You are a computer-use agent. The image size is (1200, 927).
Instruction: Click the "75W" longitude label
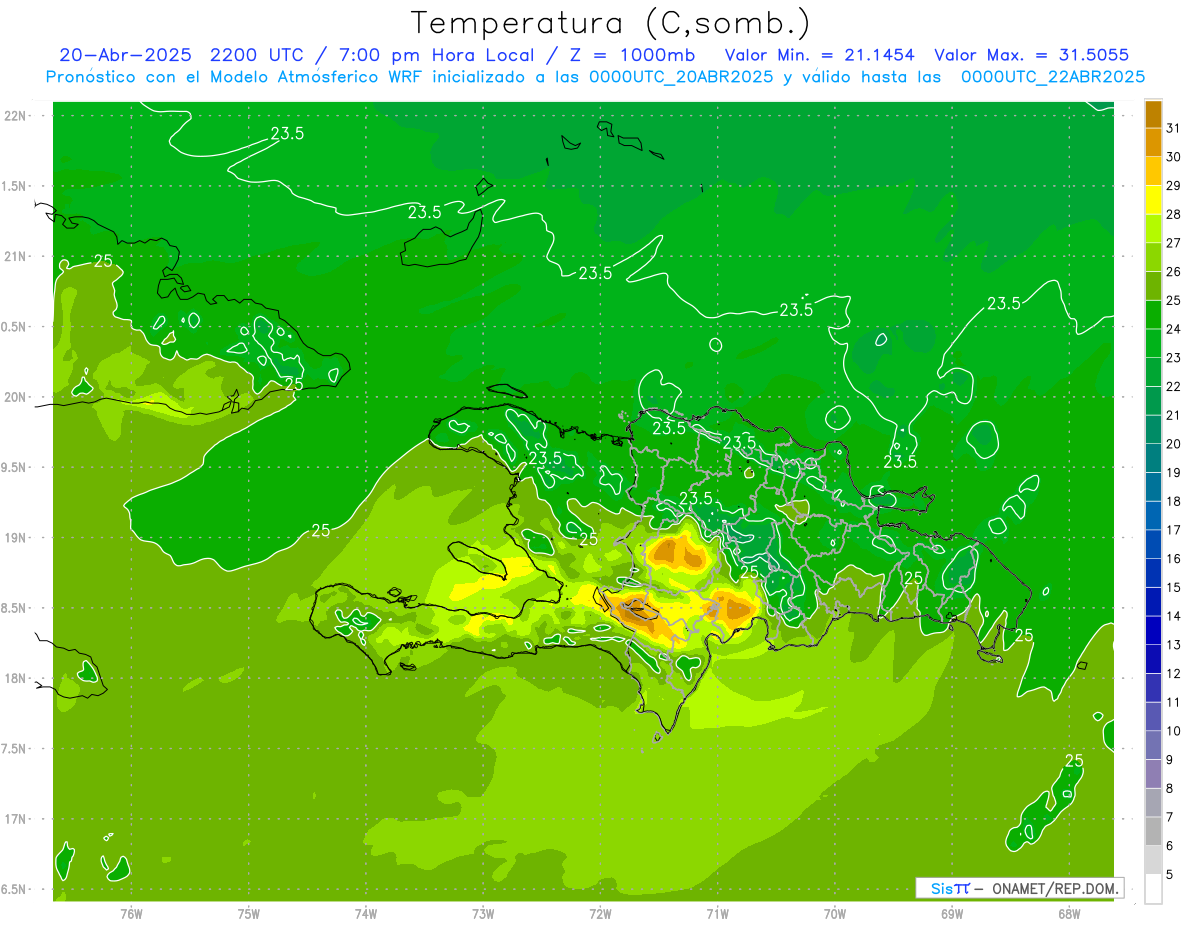coord(249,914)
